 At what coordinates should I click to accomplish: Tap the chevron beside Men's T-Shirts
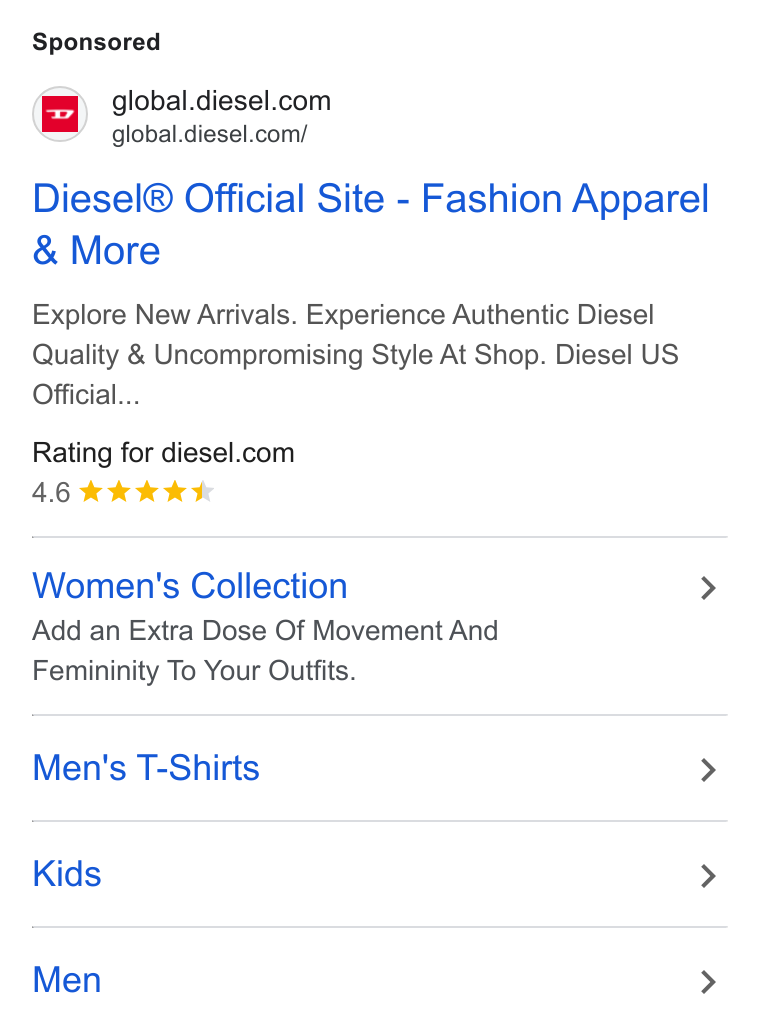[x=708, y=769]
